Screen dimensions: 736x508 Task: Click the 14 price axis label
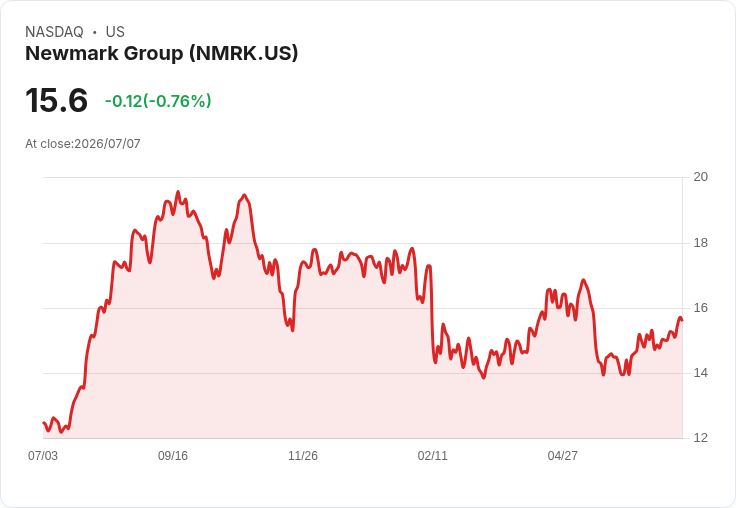(x=701, y=373)
